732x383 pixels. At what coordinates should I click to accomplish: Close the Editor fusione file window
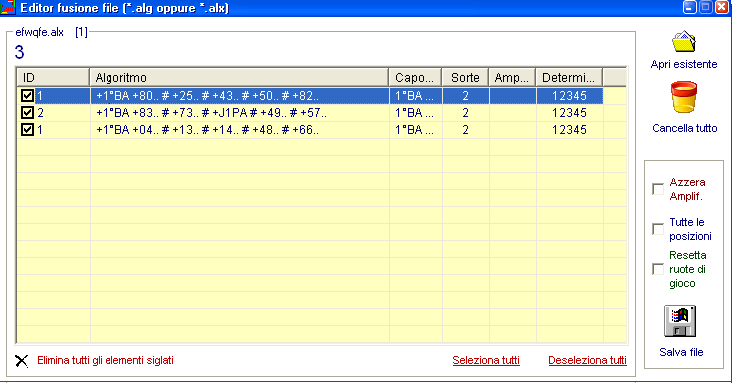coord(722,7)
